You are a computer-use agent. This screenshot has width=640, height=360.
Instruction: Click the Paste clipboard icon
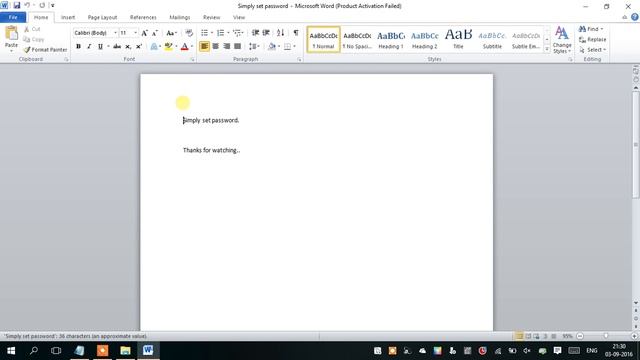(11, 34)
